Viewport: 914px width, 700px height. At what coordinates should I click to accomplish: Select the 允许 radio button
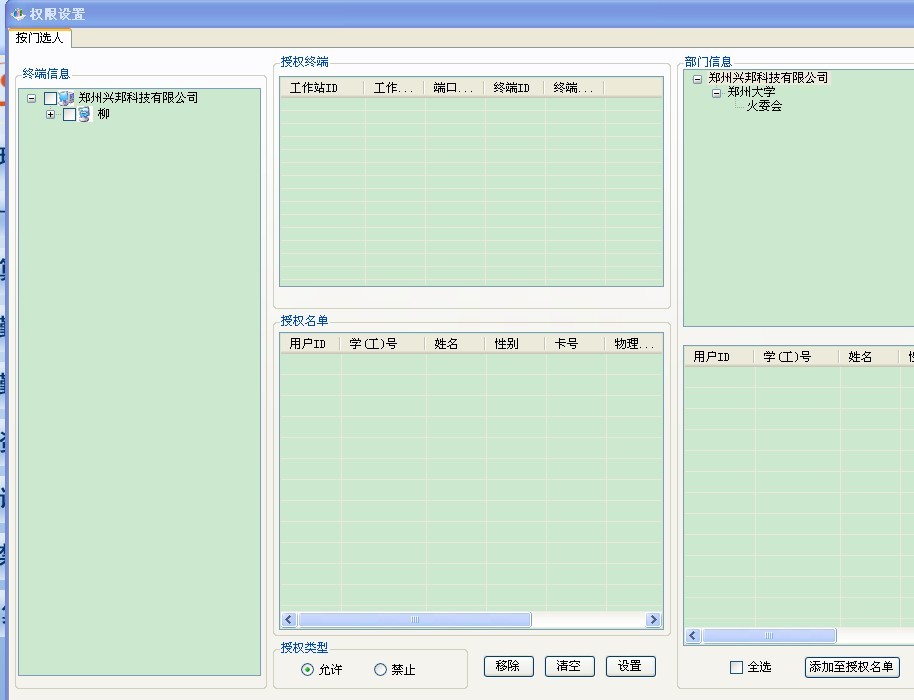[307, 670]
